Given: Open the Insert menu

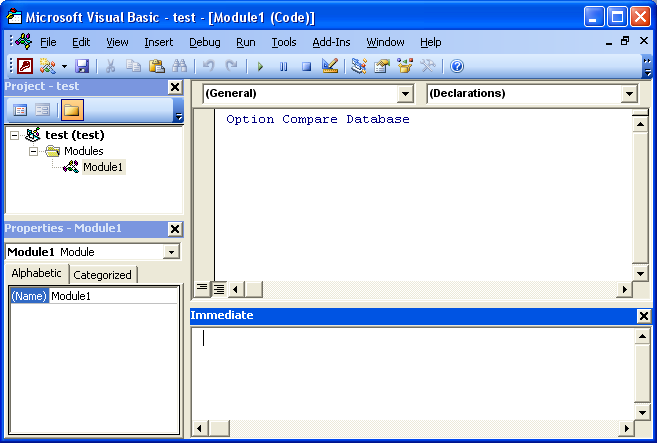Looking at the screenshot, I should tap(158, 42).
